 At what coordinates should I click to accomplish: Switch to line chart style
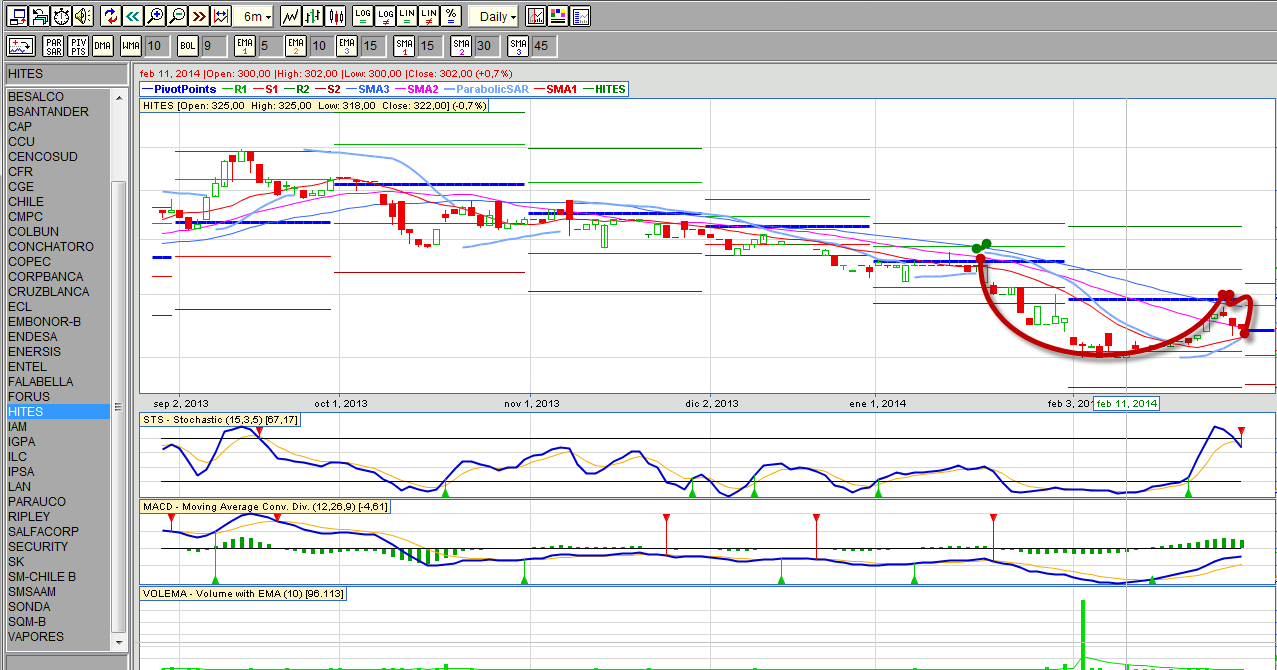tap(290, 16)
